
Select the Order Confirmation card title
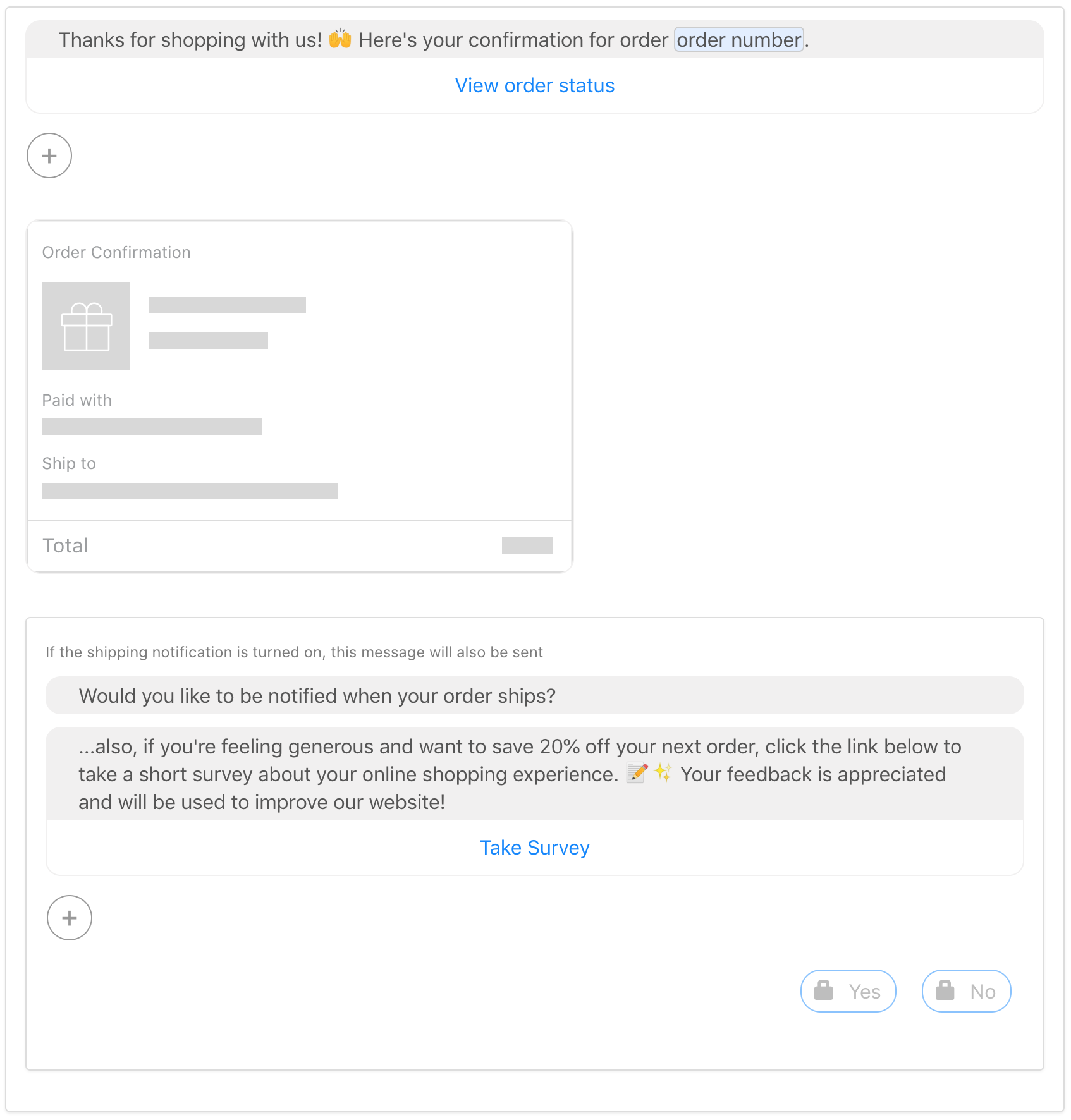tap(116, 252)
